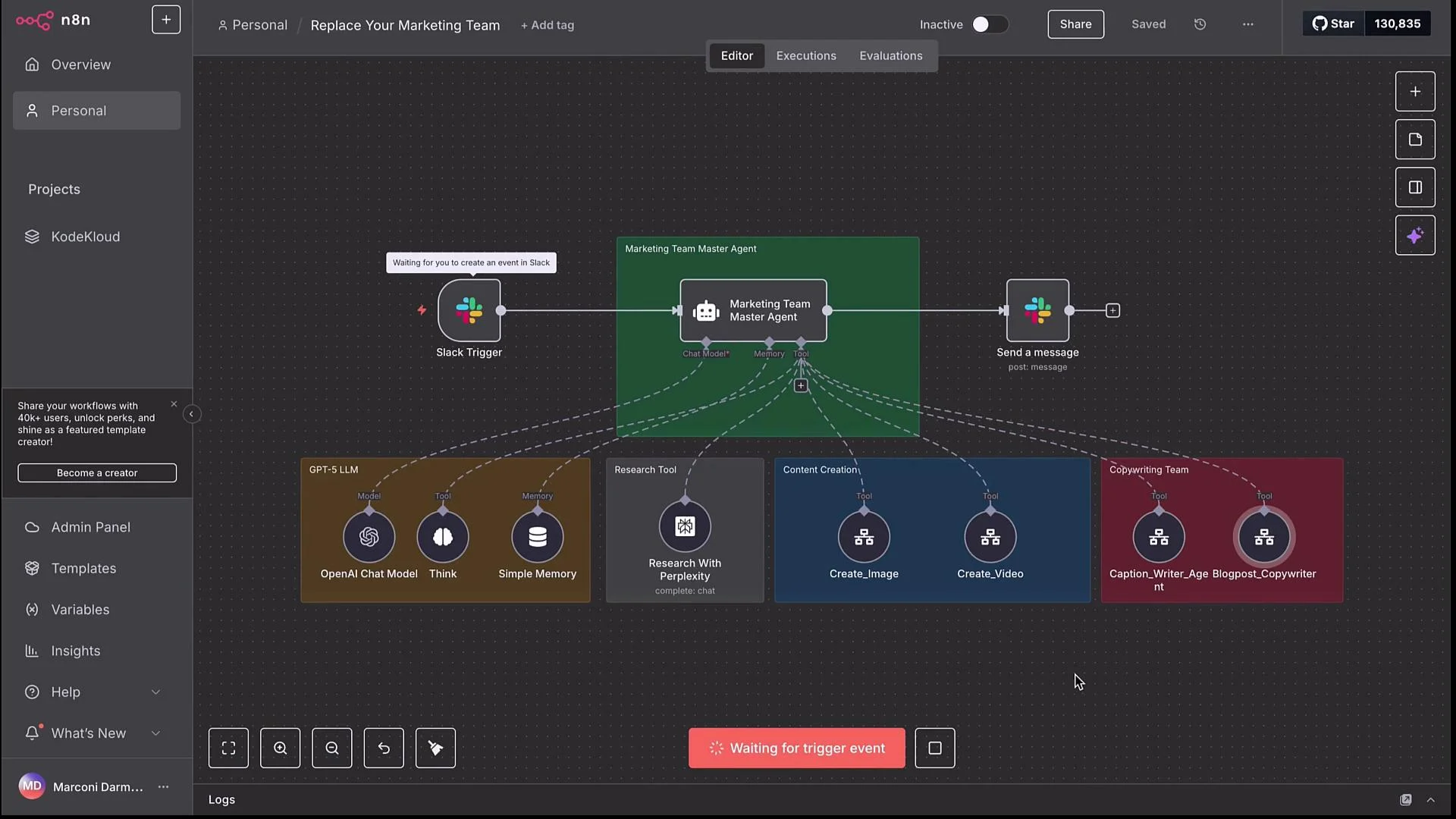
Task: Select the OpenAI Chat Model node
Action: 369,537
